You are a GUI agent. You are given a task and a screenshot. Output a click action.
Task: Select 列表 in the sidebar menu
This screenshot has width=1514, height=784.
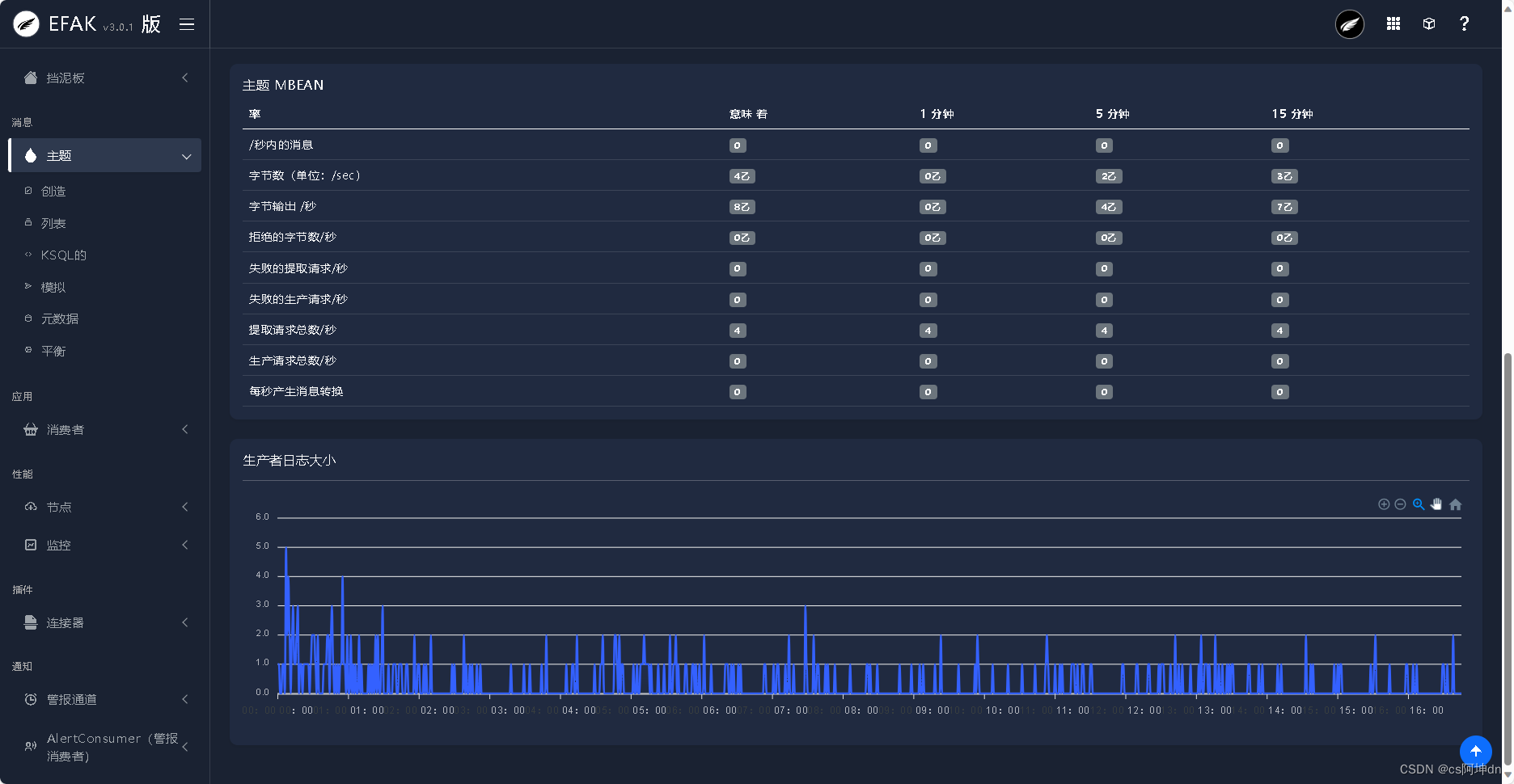55,223
